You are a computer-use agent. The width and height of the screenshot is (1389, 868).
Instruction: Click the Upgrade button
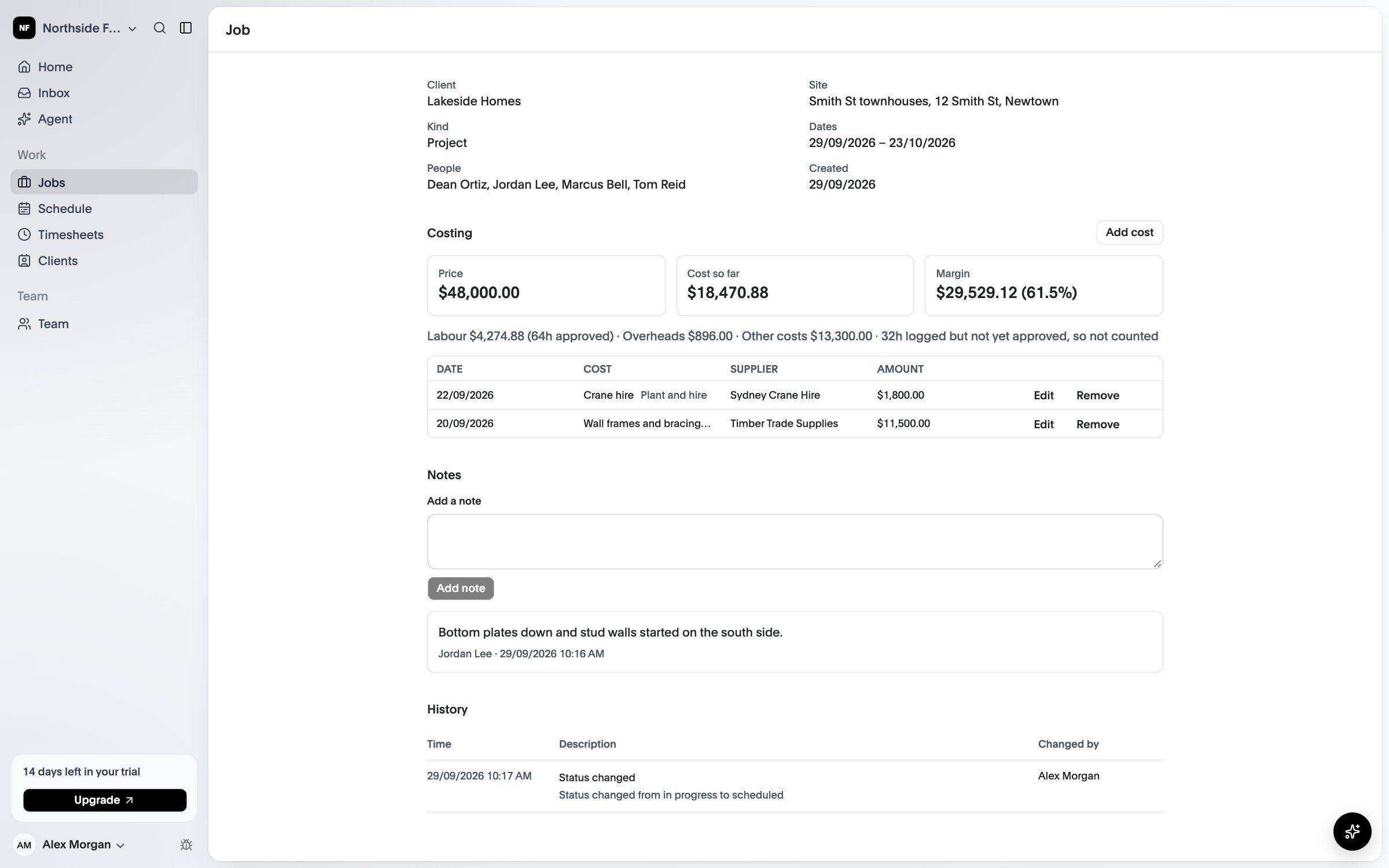pos(105,800)
